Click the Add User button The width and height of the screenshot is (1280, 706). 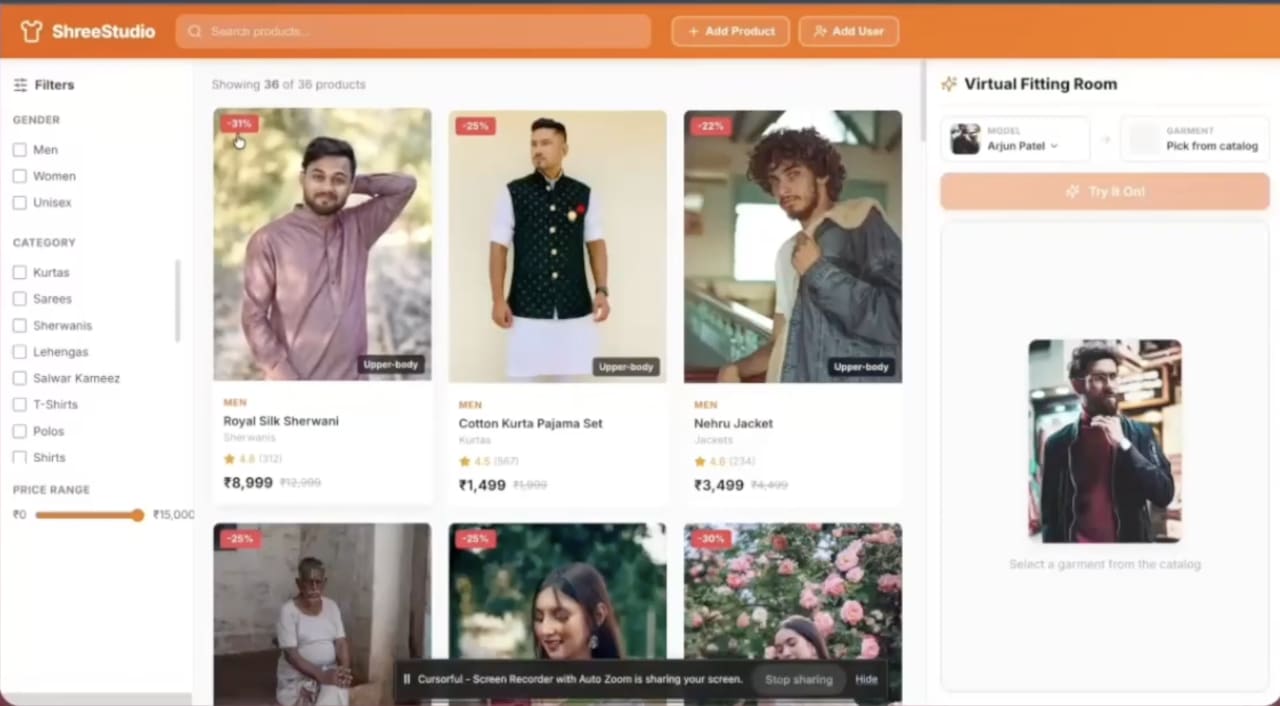[x=848, y=31]
